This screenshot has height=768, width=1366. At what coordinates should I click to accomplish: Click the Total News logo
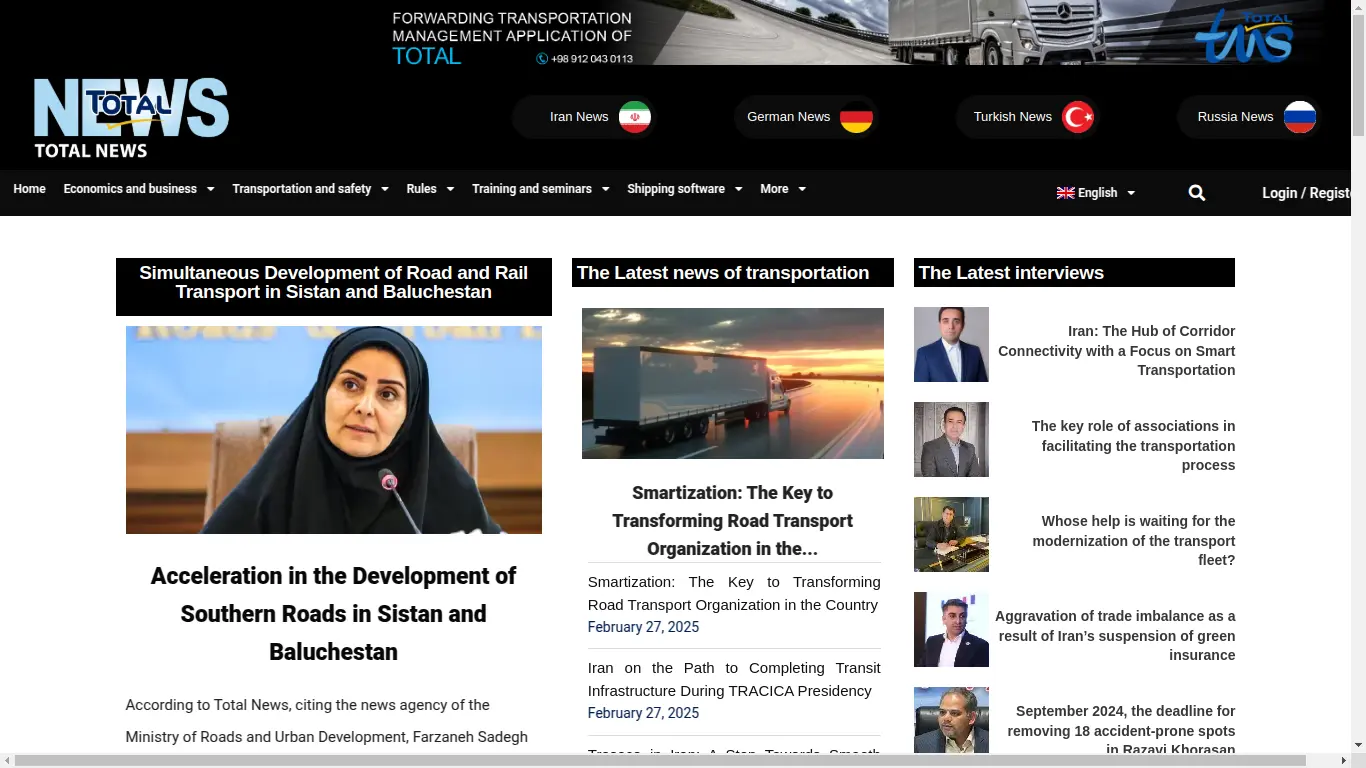point(131,118)
